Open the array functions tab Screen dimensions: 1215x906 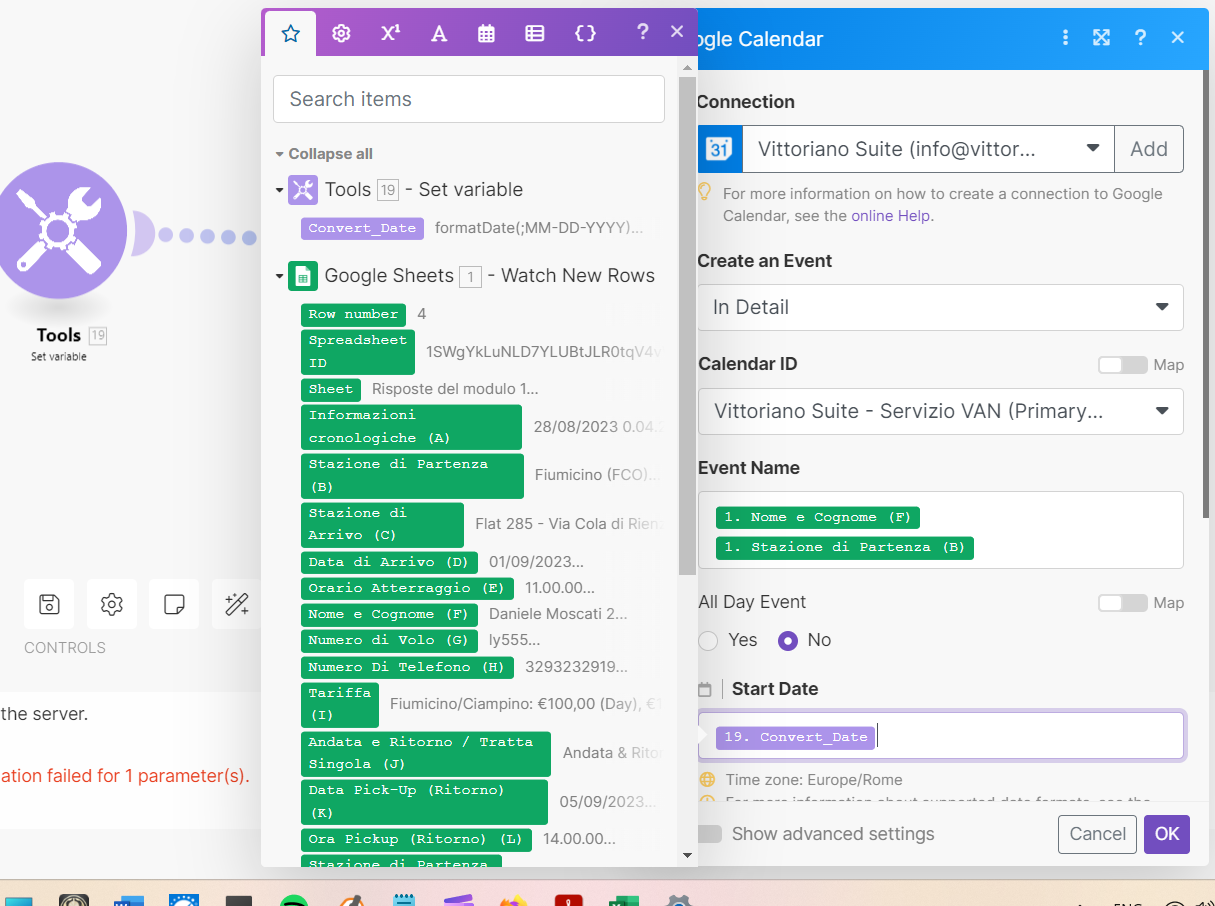[535, 33]
